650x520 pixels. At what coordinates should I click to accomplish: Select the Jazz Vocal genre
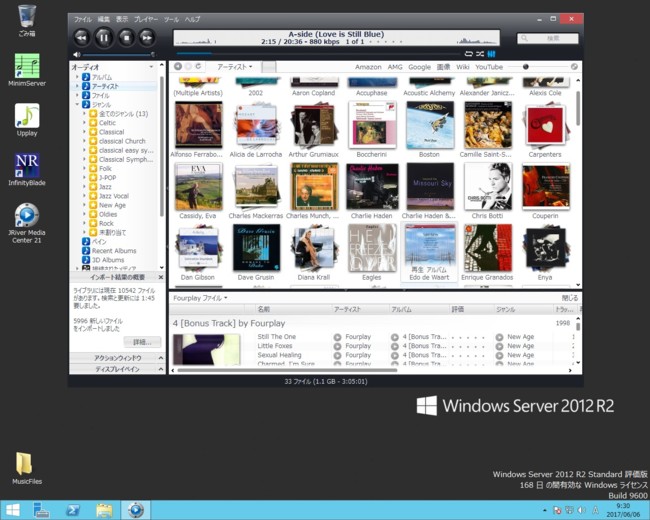pos(114,196)
